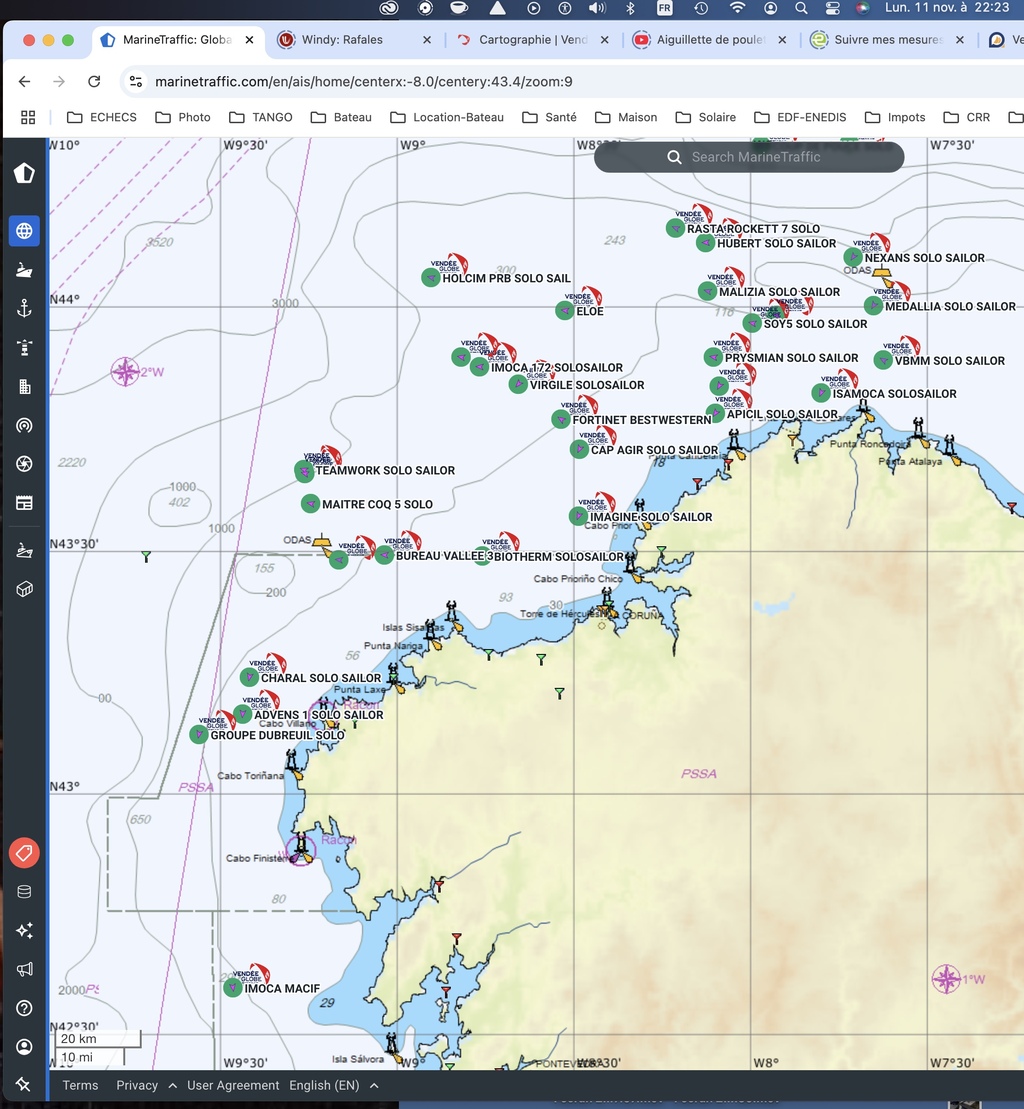Open the Santé bookmark folder
The width and height of the screenshot is (1024, 1109).
tap(549, 117)
